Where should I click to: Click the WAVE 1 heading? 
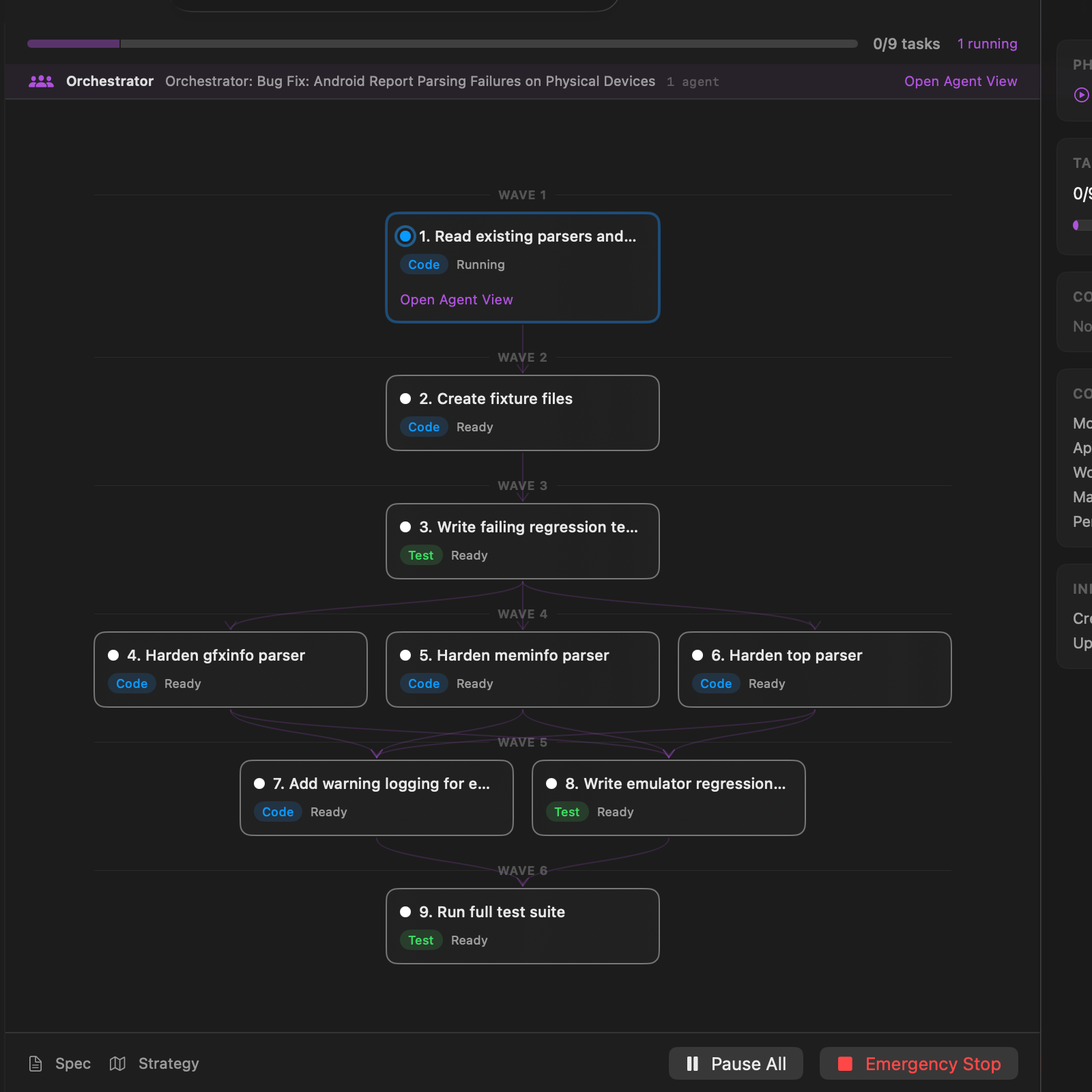pyautogui.click(x=522, y=195)
